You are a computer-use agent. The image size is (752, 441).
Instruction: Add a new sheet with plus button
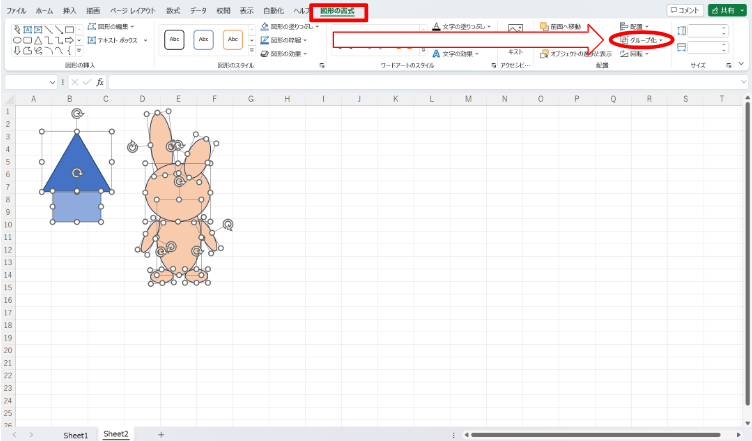(x=161, y=435)
